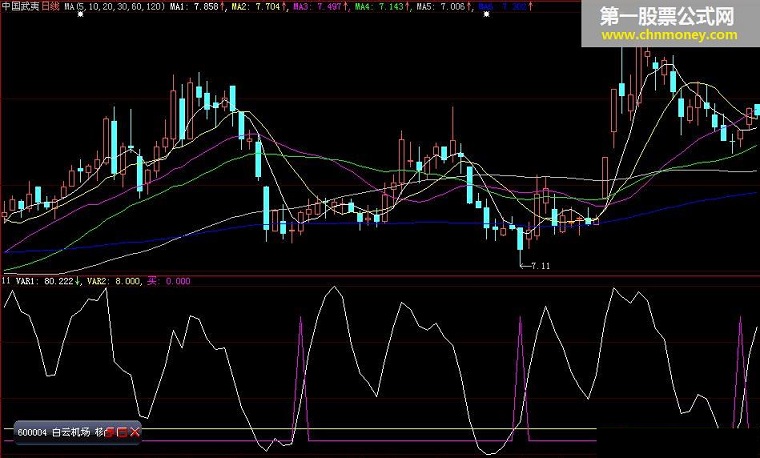Click the 7.11 low price marker

click(535, 266)
